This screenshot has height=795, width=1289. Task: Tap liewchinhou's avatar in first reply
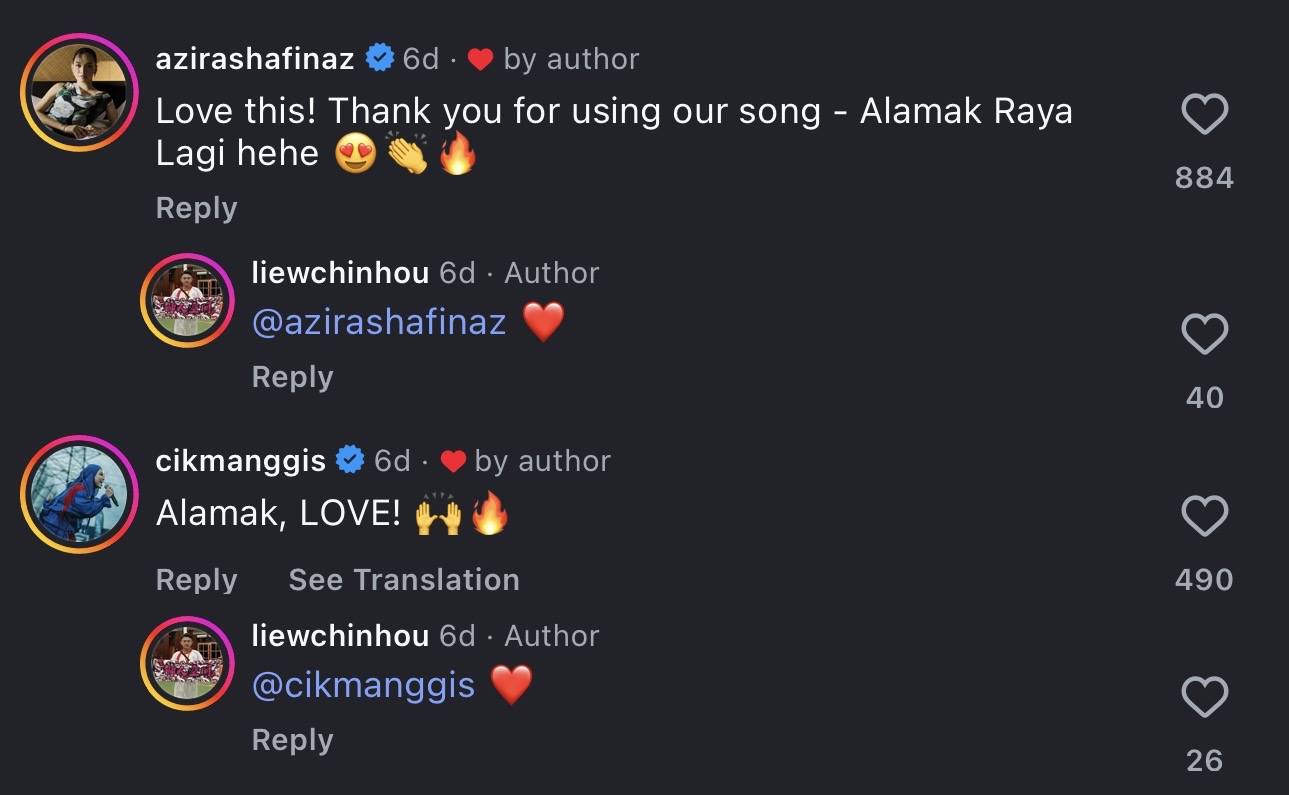[187, 301]
